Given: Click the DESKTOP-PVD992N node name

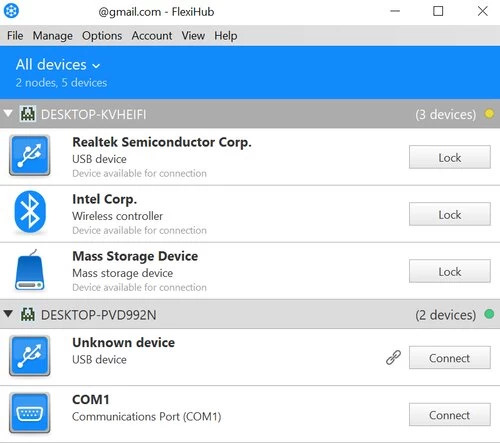Looking at the screenshot, I should point(99,315).
